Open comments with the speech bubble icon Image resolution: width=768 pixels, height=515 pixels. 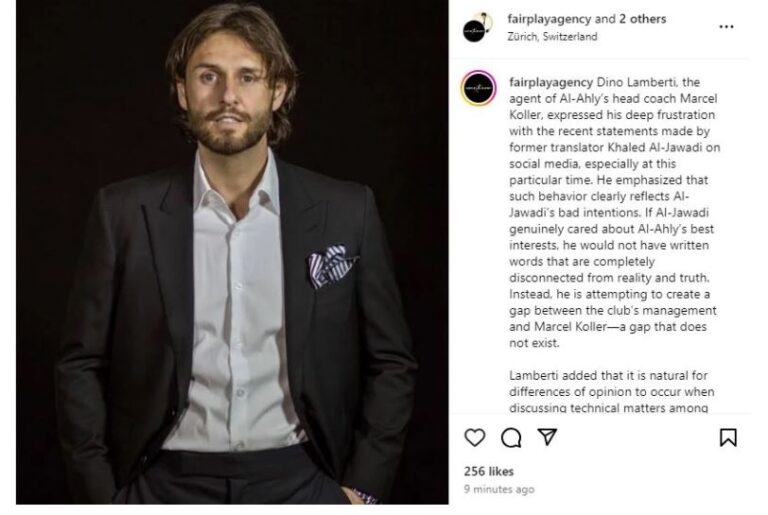pos(511,437)
